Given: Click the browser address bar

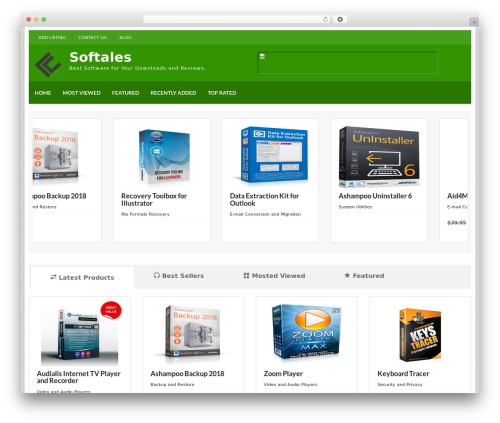Looking at the screenshot, I should pos(236,20).
